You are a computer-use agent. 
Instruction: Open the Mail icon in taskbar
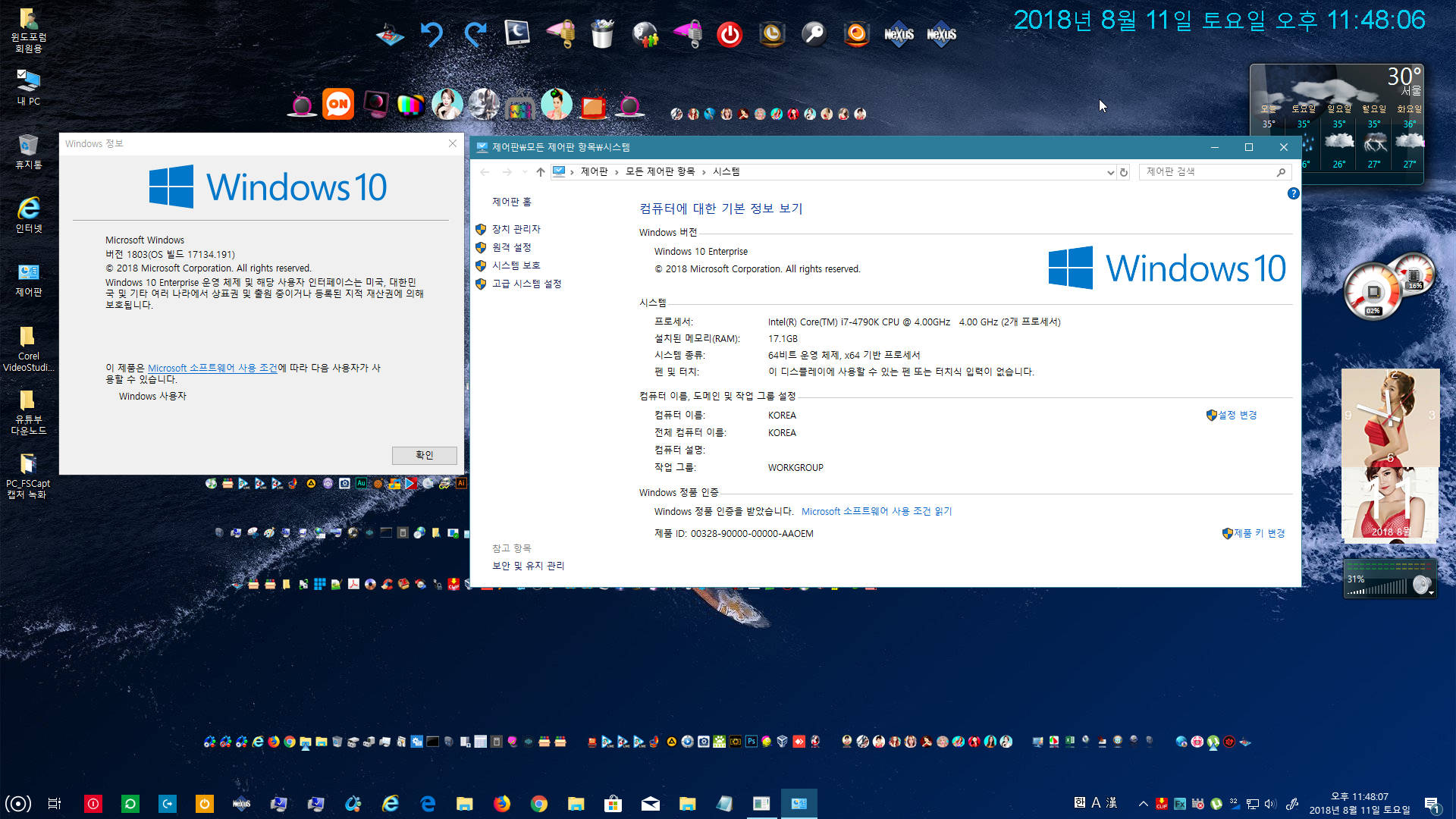pyautogui.click(x=650, y=803)
